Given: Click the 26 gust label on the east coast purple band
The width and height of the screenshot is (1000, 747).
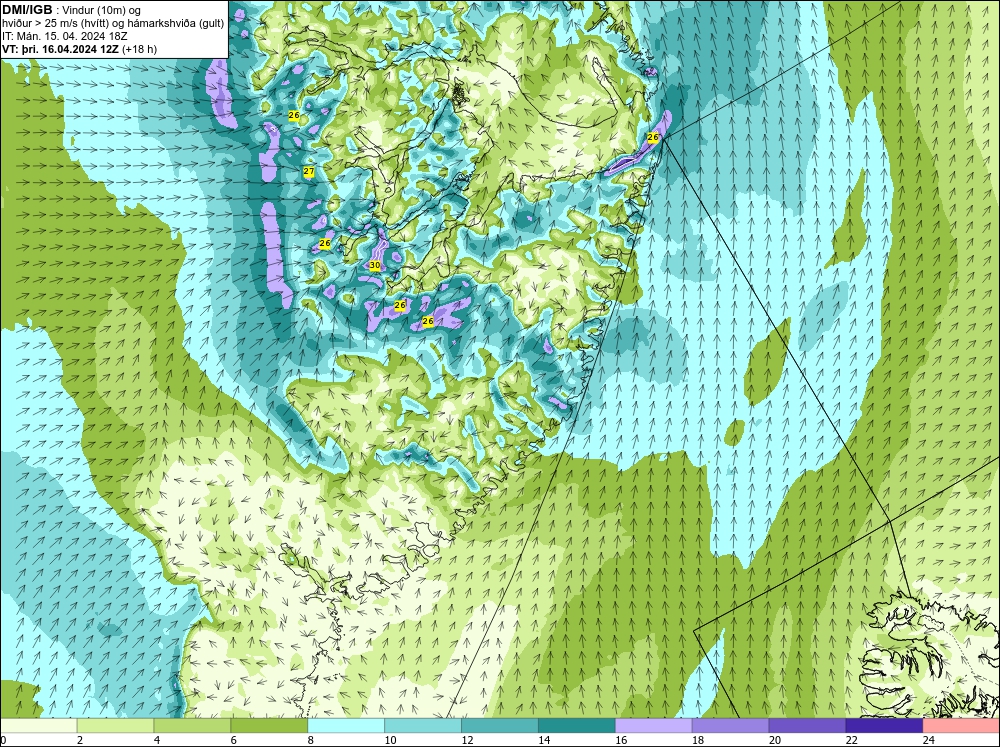Looking at the screenshot, I should (652, 137).
